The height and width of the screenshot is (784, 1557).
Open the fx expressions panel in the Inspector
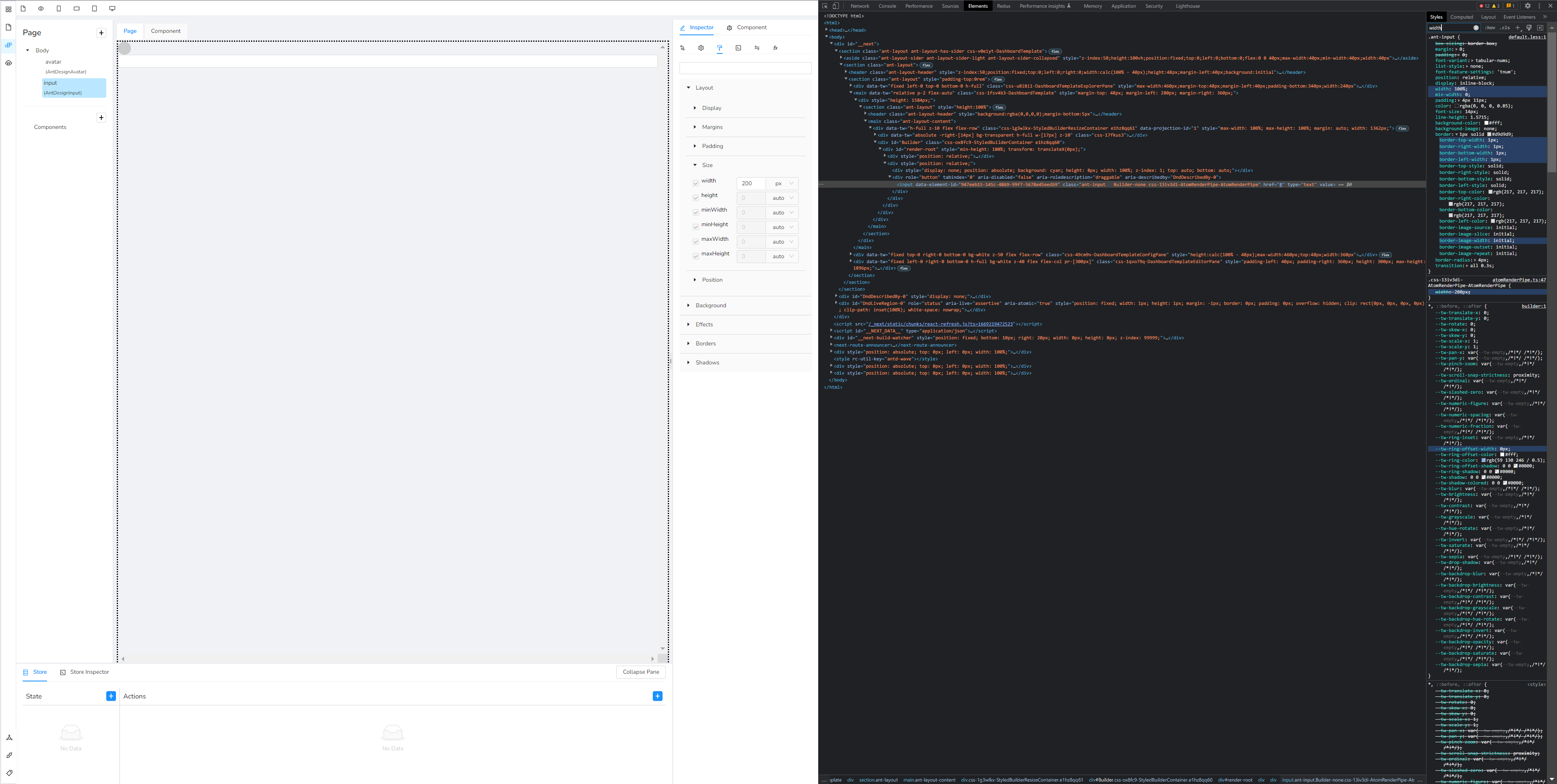click(776, 48)
